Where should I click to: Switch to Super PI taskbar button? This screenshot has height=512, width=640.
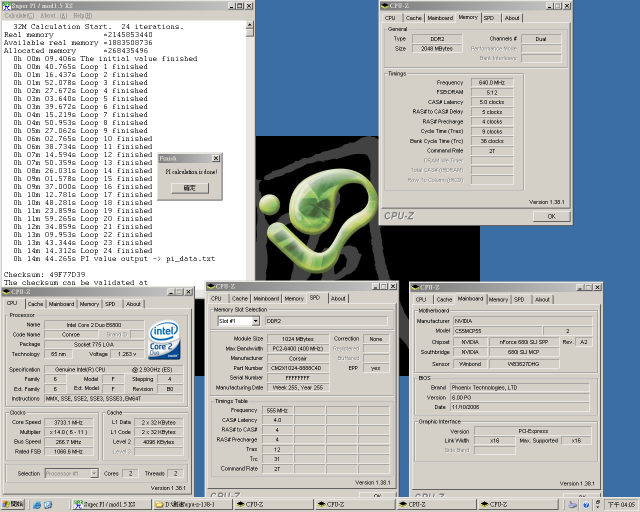111,505
